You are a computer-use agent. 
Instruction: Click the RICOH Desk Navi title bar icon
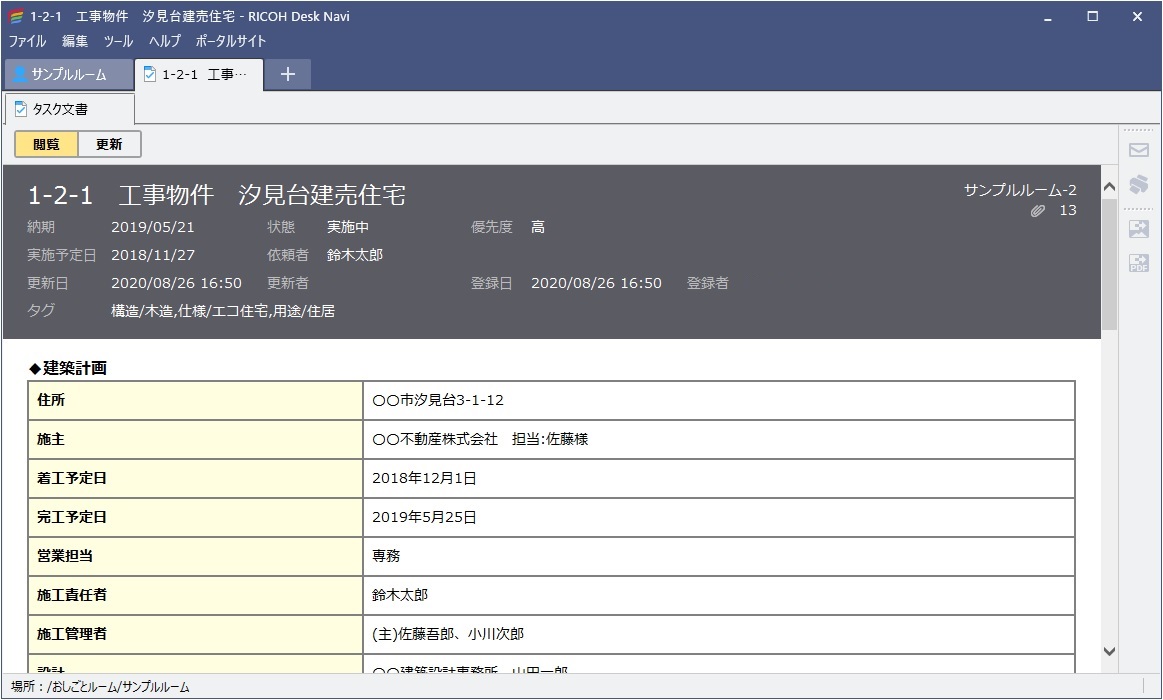[x=16, y=16]
